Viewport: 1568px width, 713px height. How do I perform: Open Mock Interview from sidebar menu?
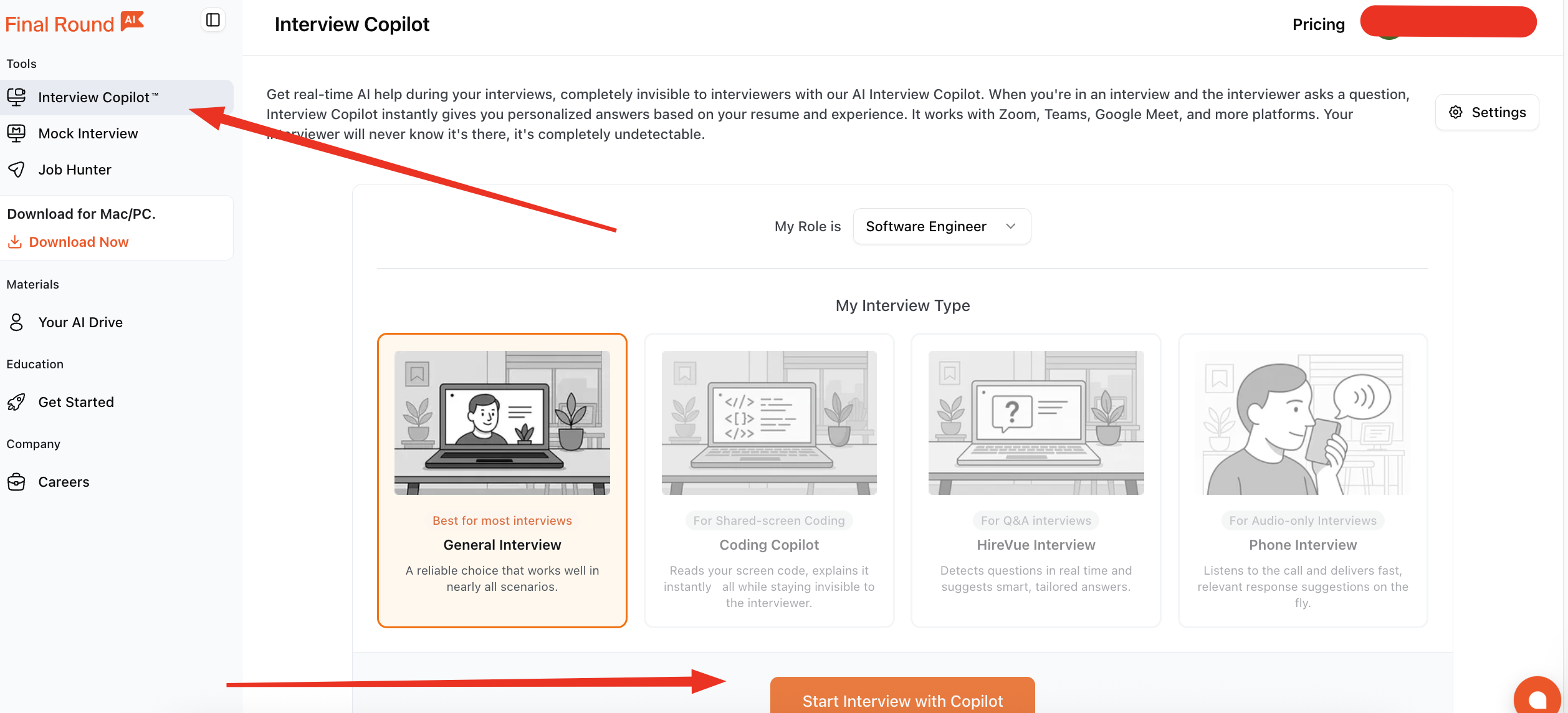88,133
